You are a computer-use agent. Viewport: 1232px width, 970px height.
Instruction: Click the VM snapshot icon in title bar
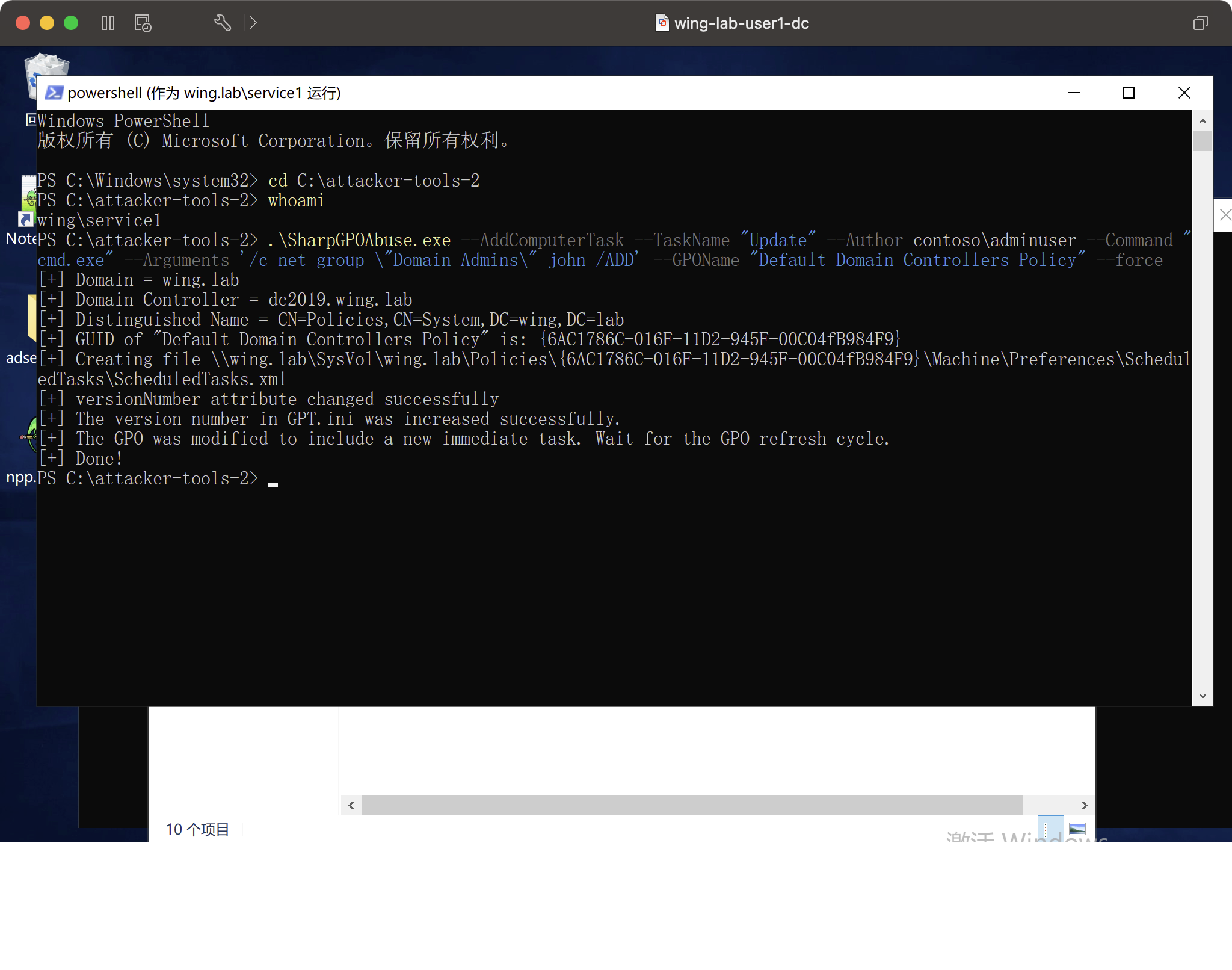(x=143, y=23)
